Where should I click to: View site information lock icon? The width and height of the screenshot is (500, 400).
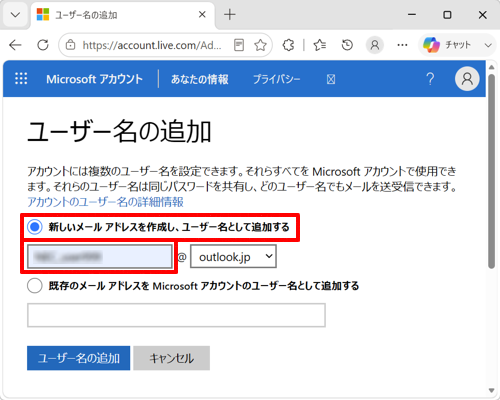(x=70, y=45)
